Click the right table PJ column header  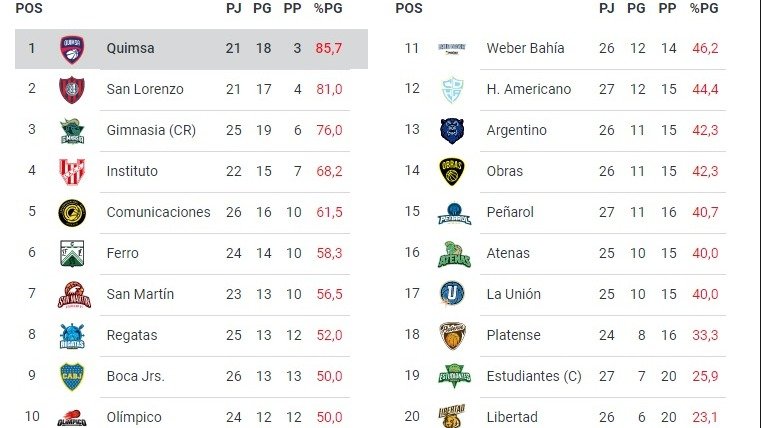607,8
